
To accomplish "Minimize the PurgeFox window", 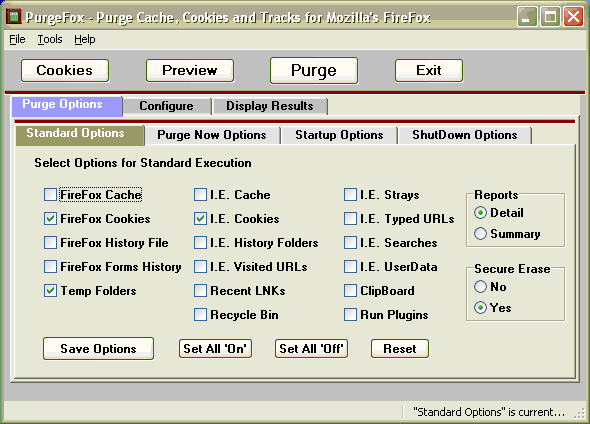I will [528, 17].
